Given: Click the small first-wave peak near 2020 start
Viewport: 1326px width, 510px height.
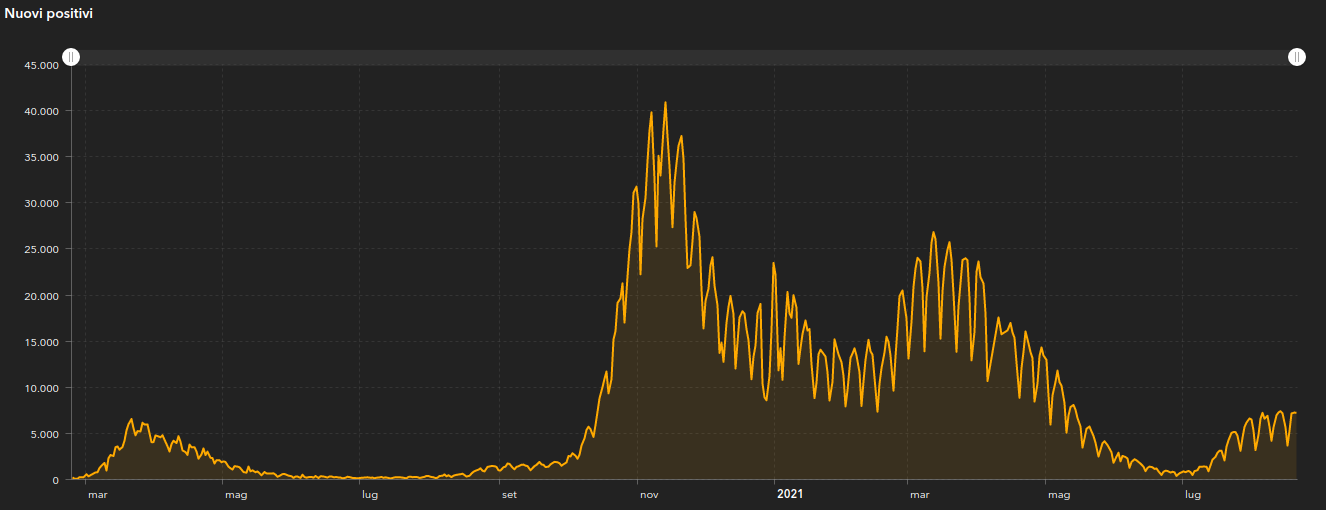Looking at the screenshot, I should pos(131,419).
